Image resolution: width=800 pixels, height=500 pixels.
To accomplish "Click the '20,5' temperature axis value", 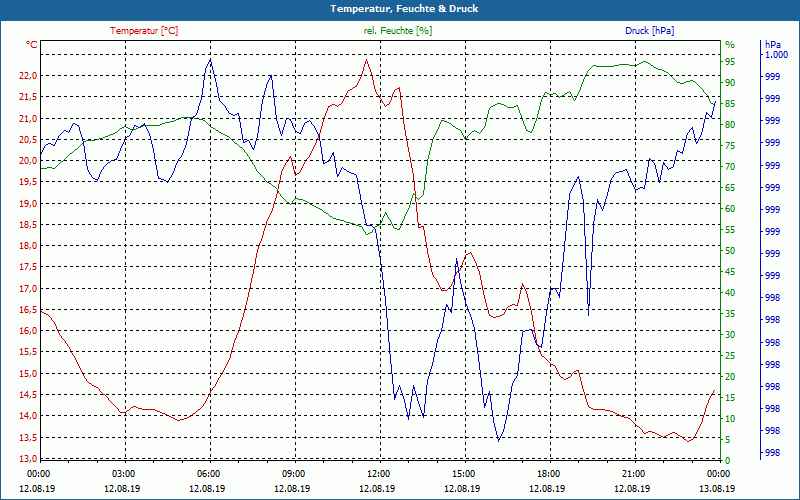I will point(28,140).
